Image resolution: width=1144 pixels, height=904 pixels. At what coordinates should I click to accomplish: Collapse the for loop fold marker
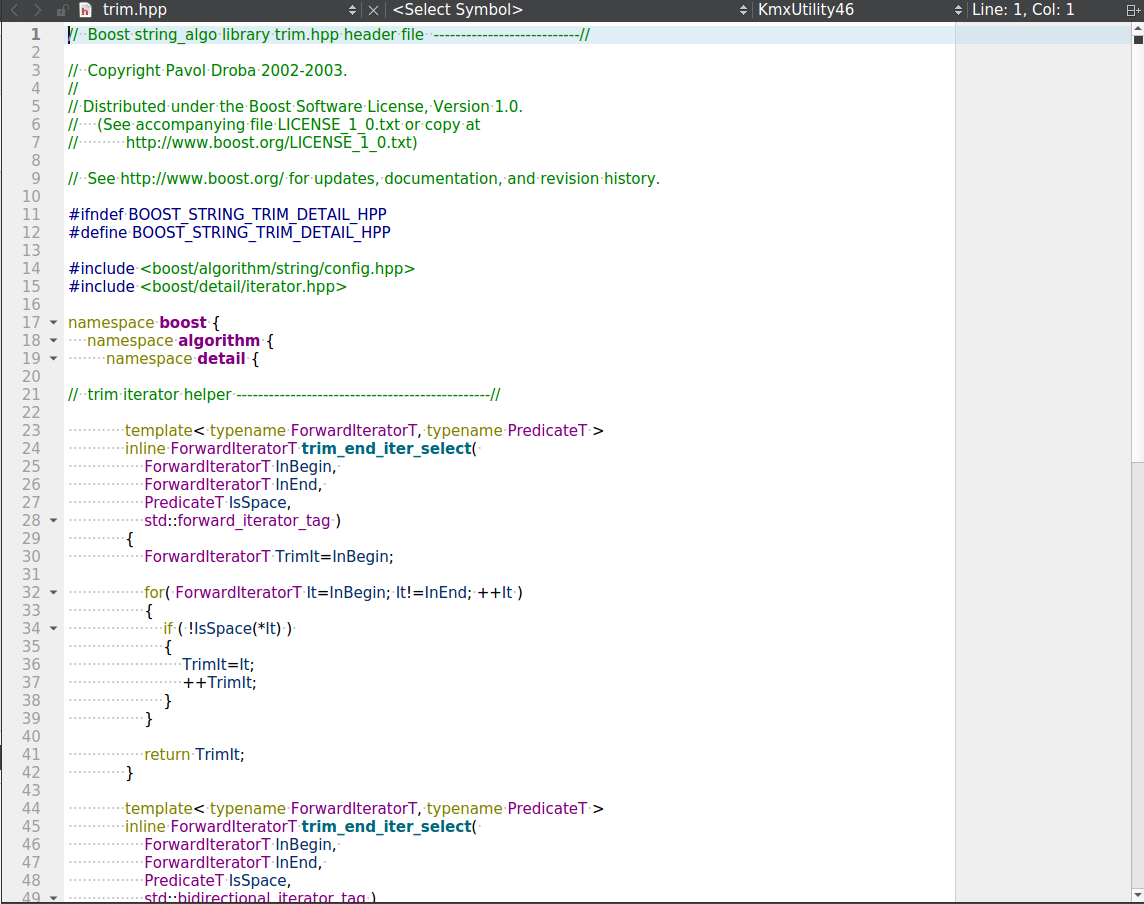(53, 593)
